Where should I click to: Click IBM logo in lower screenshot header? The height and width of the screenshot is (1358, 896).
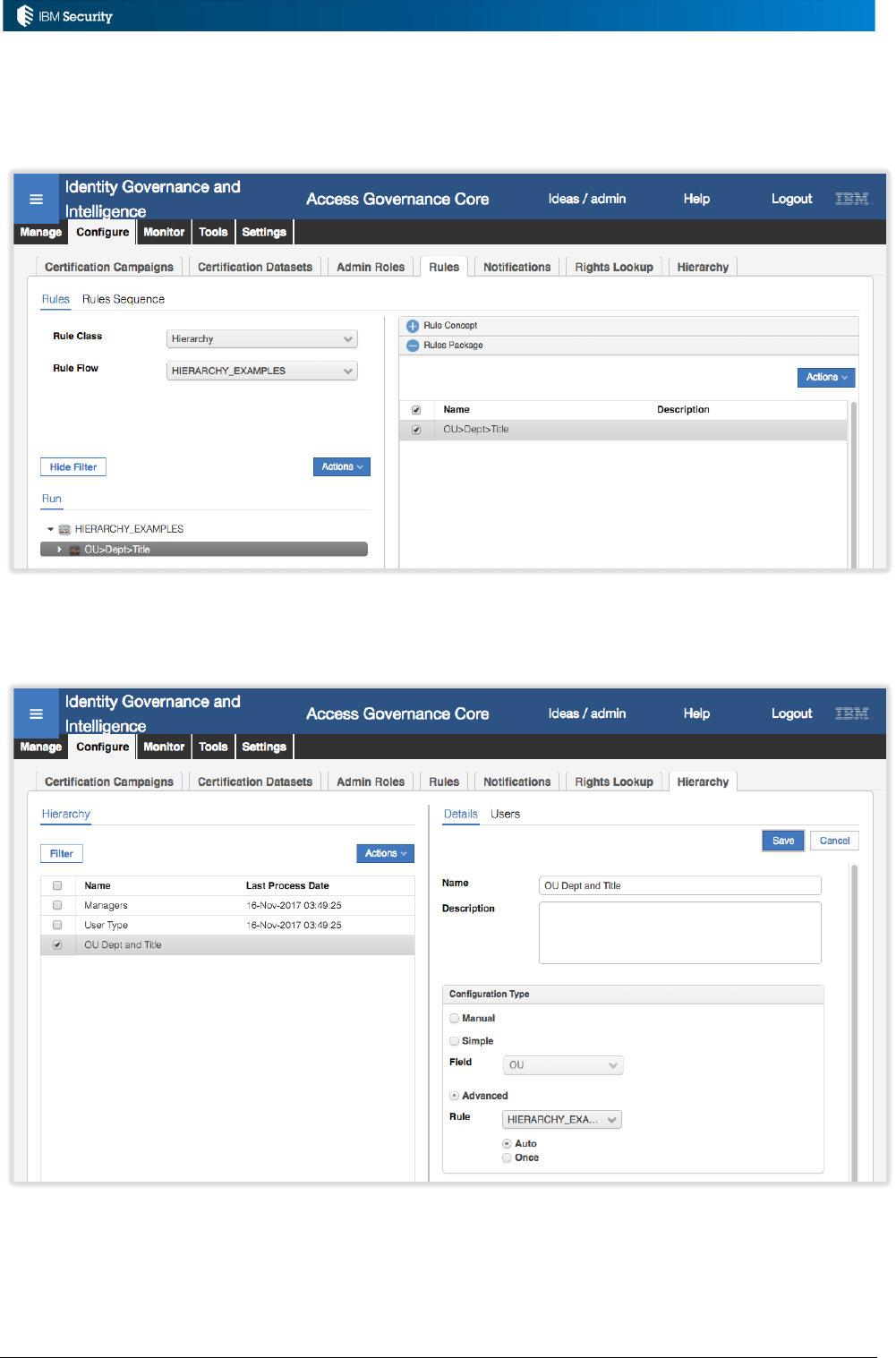(851, 713)
